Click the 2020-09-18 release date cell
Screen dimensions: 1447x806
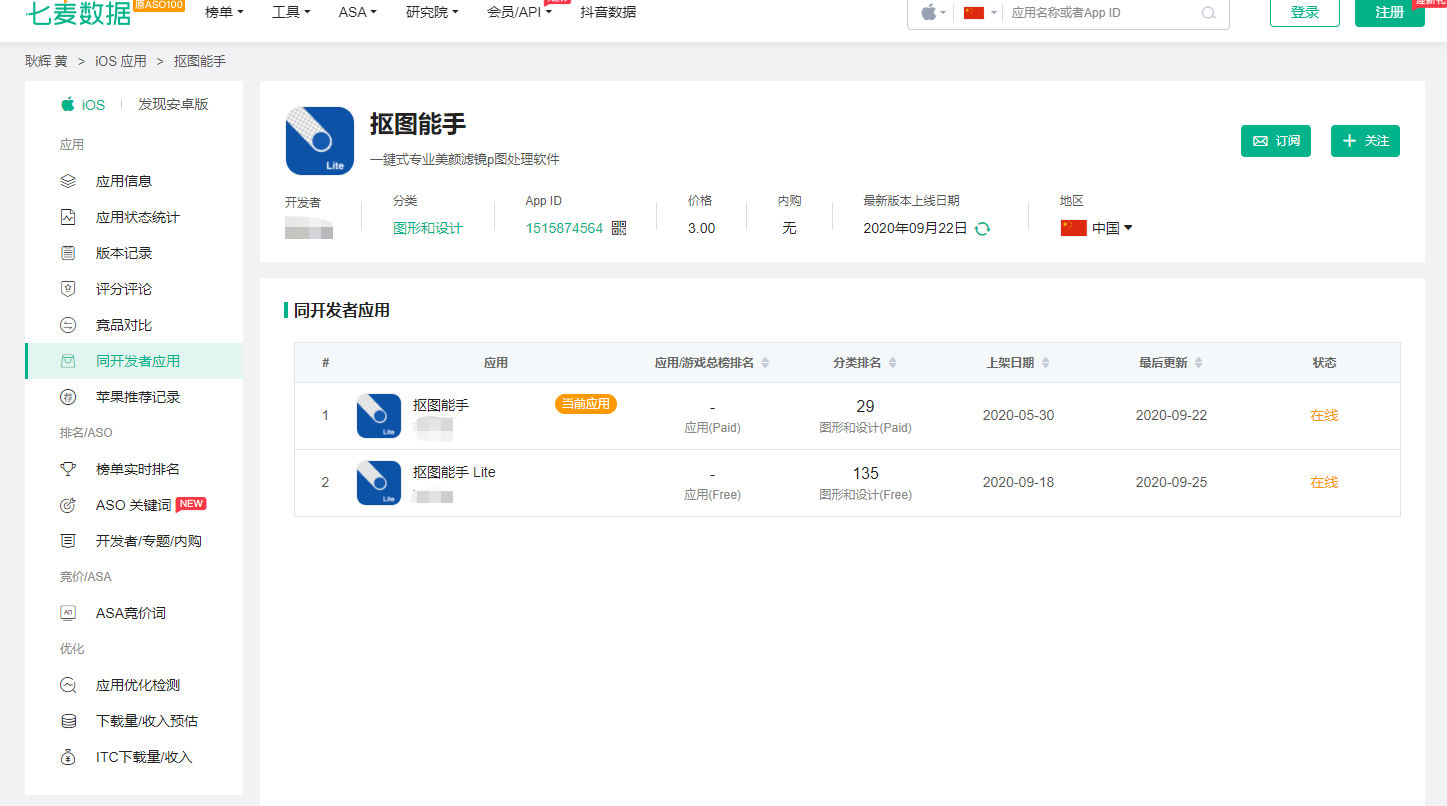[1018, 482]
